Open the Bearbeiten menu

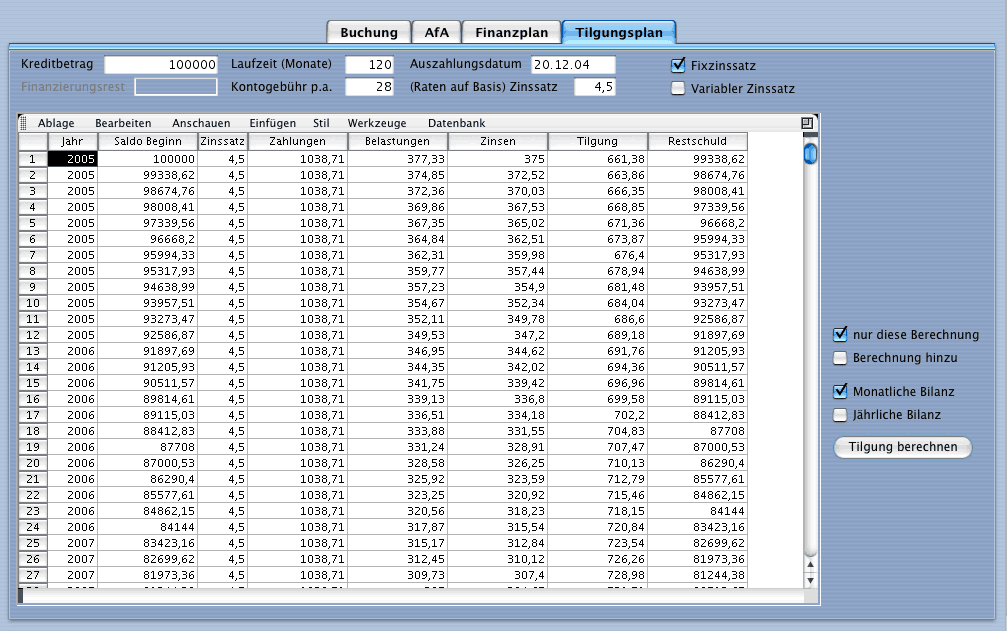(x=123, y=123)
